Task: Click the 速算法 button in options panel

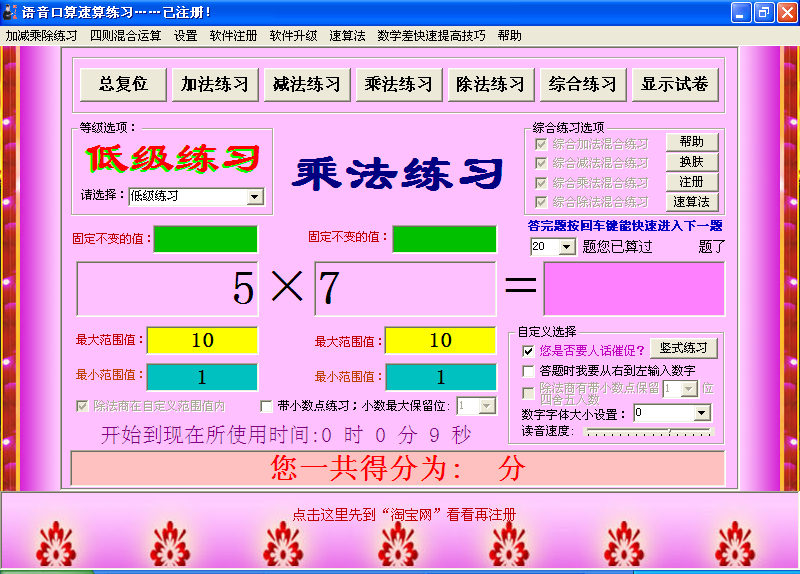Action: pyautogui.click(x=692, y=202)
